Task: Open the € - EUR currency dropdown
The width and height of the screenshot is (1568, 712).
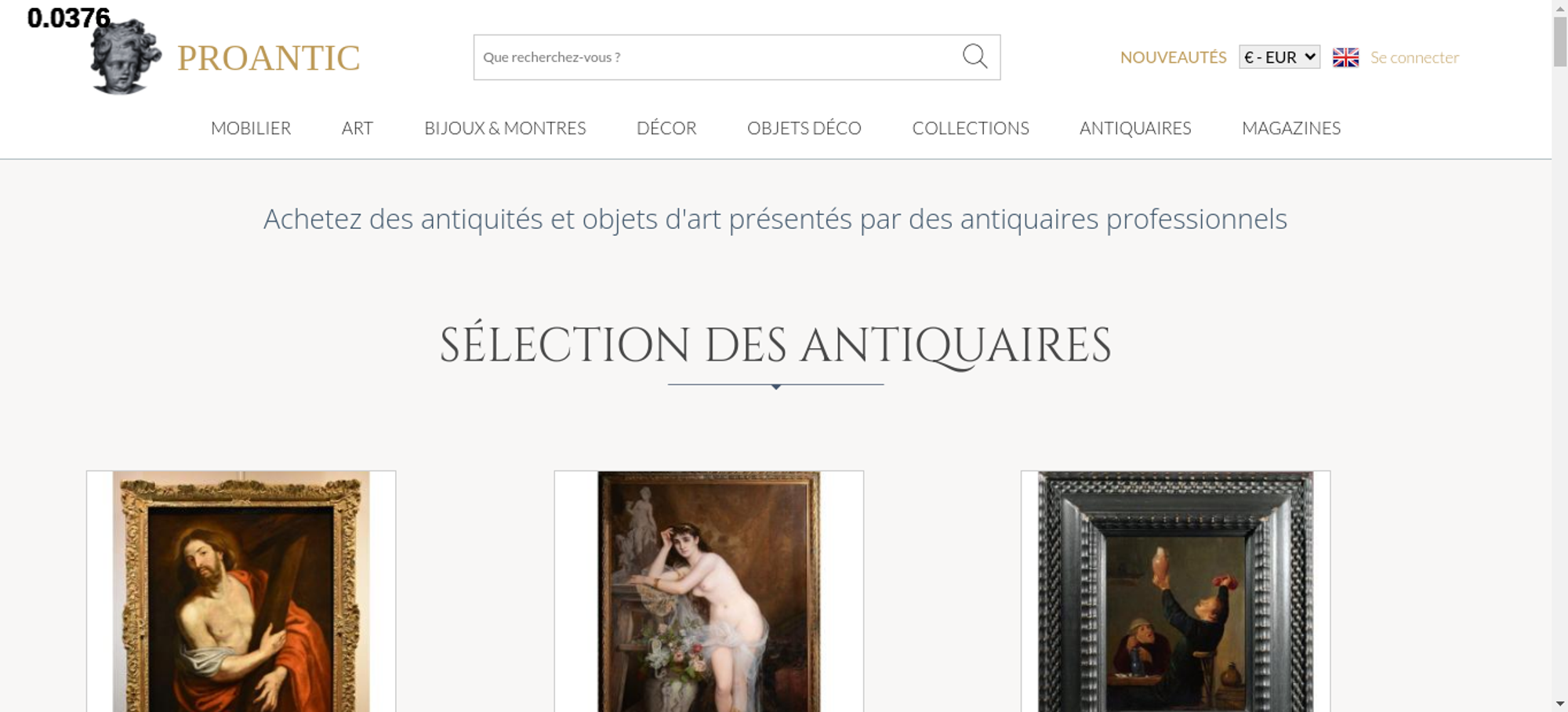Action: [1279, 57]
